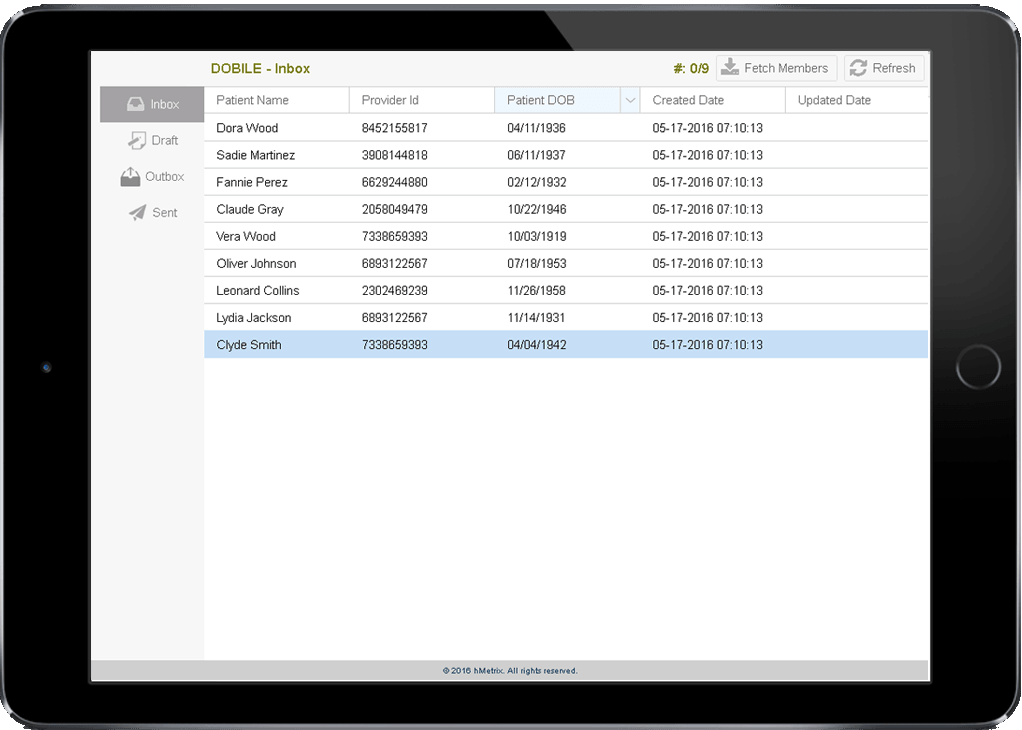Screen dimensions: 1022x730
Task: Sort by Created Date column header
Action: coord(688,100)
